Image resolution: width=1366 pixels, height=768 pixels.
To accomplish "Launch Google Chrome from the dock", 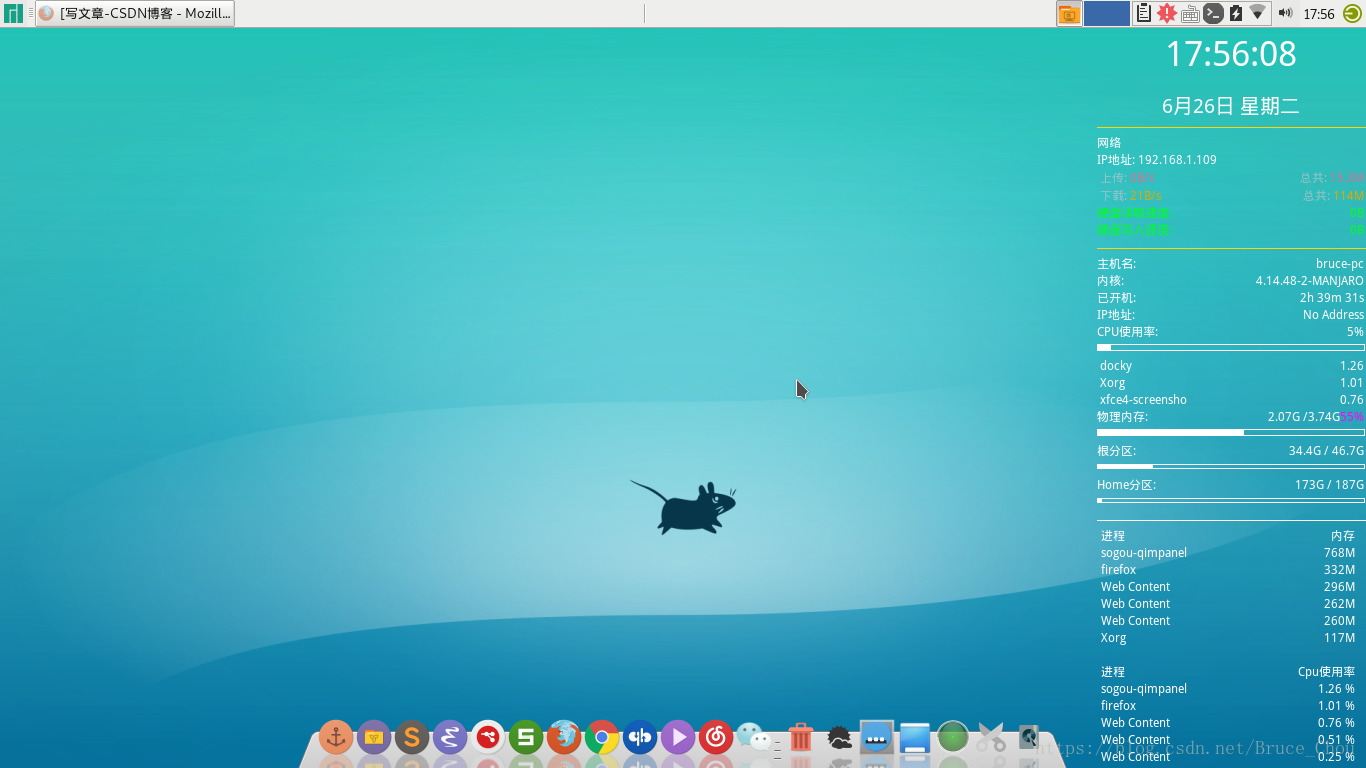I will pyautogui.click(x=602, y=738).
